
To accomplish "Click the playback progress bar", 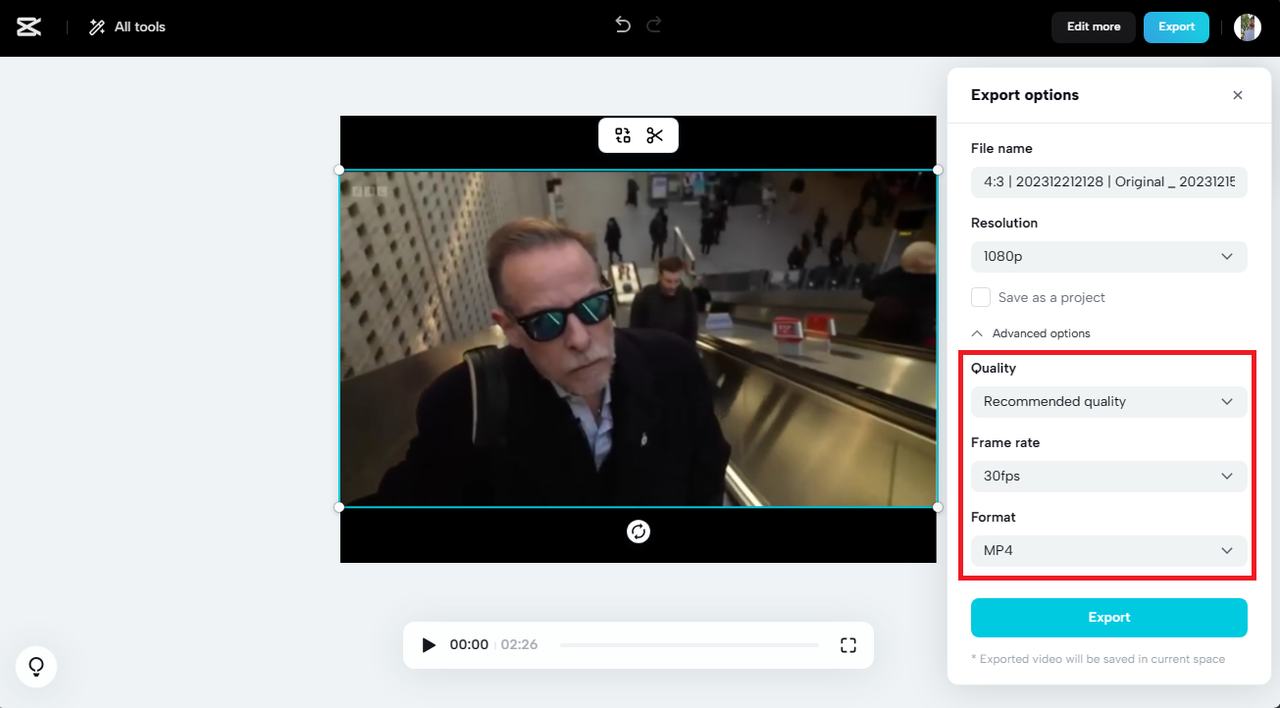I will pos(689,645).
